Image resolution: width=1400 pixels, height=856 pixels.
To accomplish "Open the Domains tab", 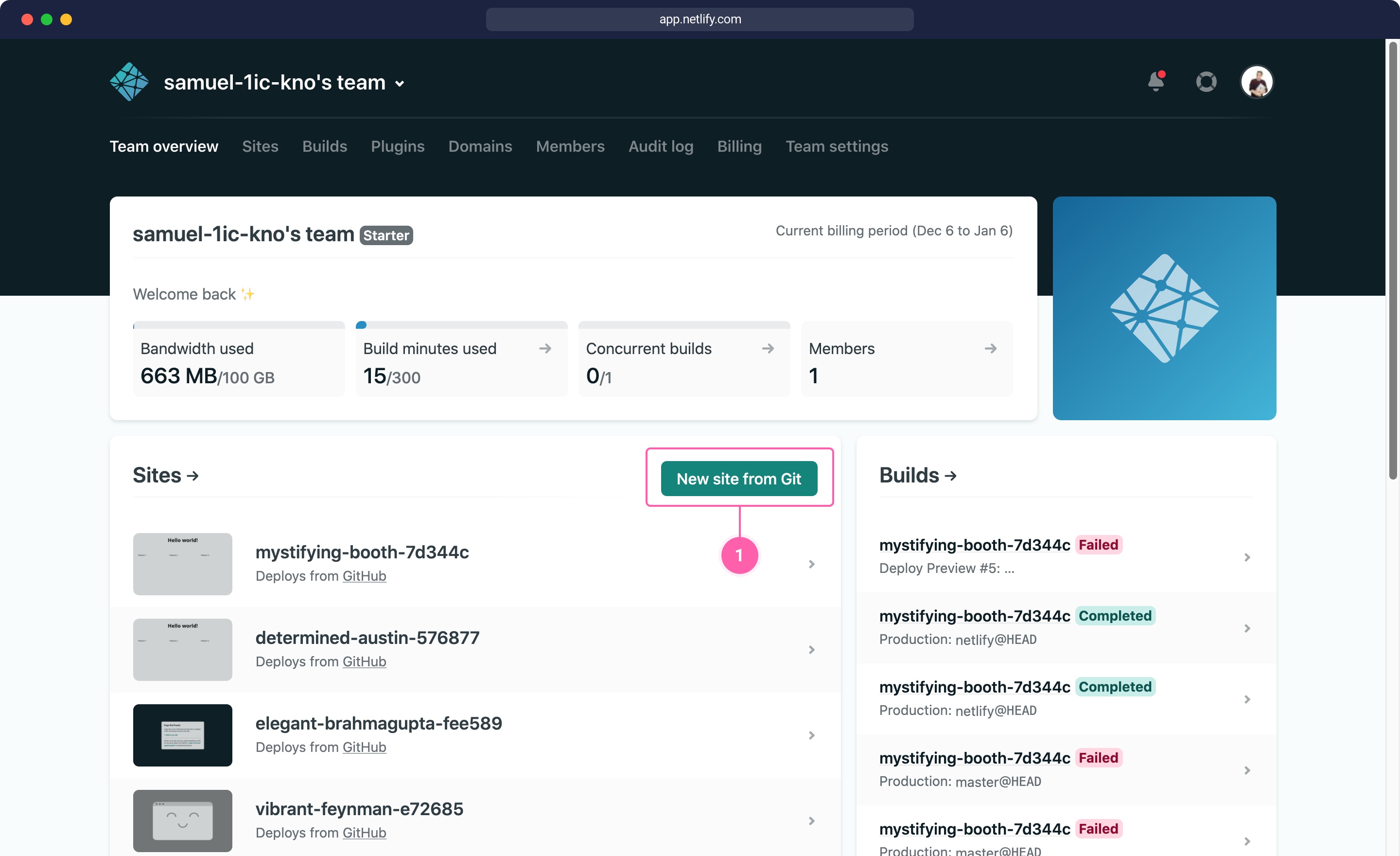I will [480, 146].
